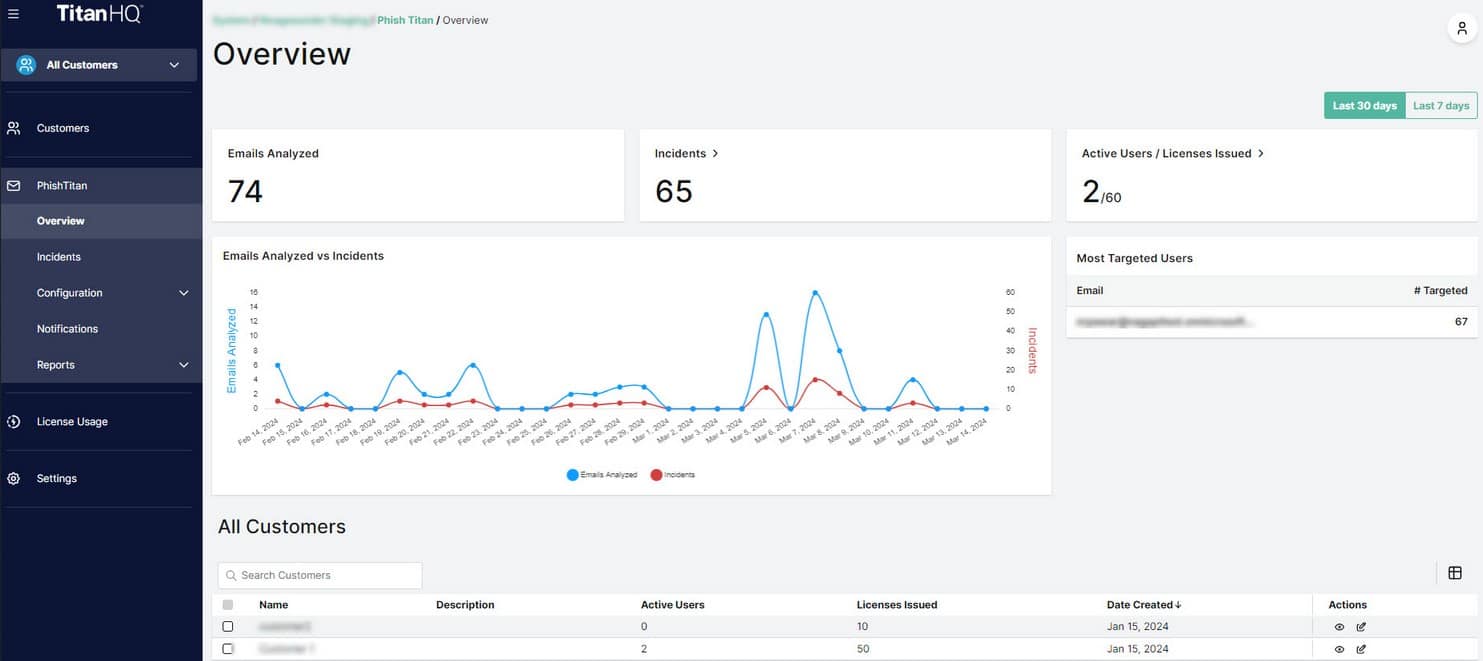This screenshot has width=1483, height=661.
Task: Expand the Reports submenu chevron
Action: pos(183,365)
